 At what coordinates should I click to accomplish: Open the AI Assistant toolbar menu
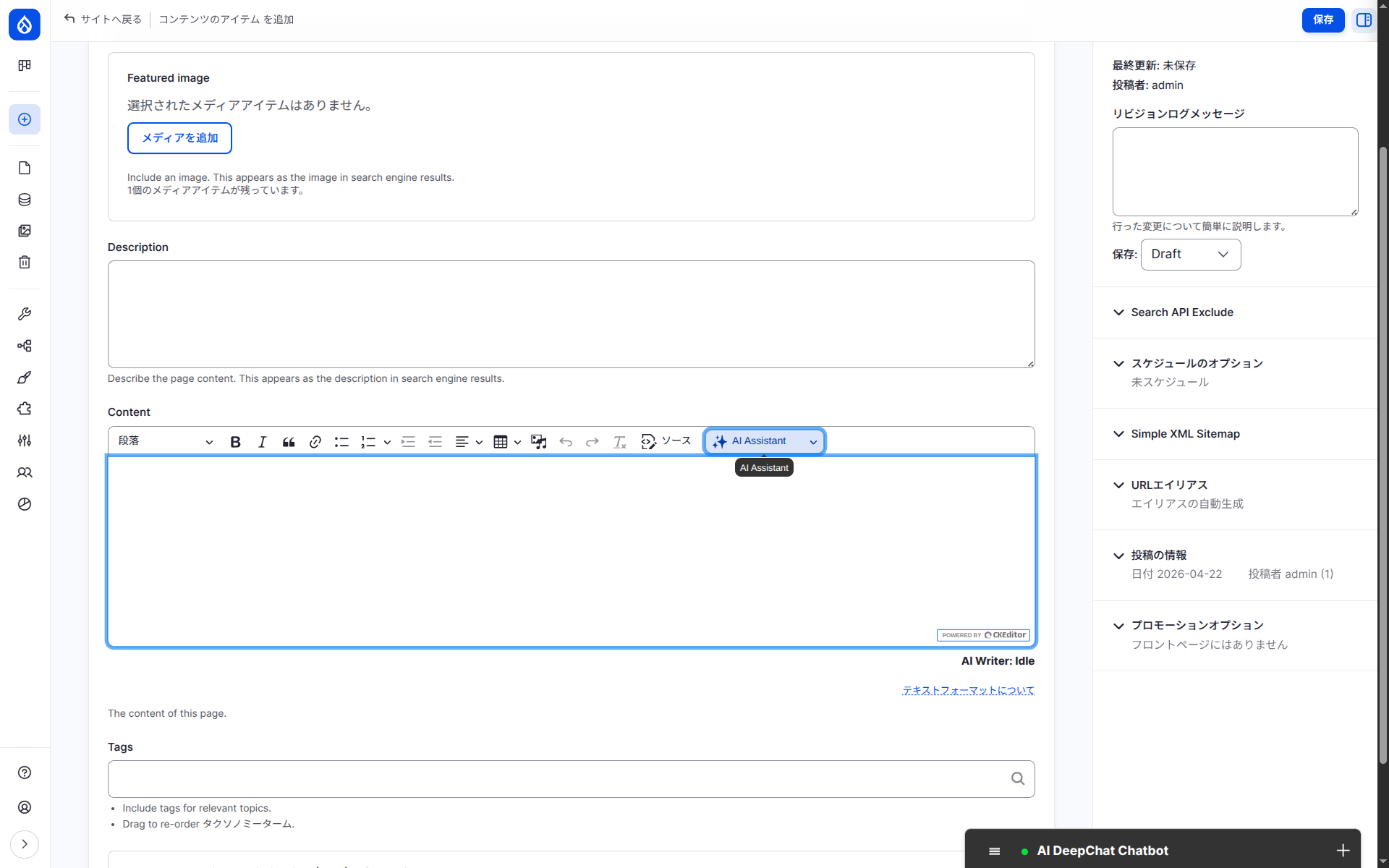(x=764, y=441)
